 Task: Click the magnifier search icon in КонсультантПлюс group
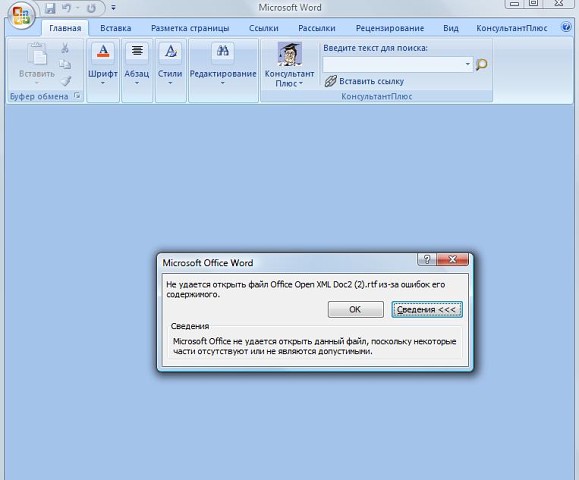coord(482,65)
